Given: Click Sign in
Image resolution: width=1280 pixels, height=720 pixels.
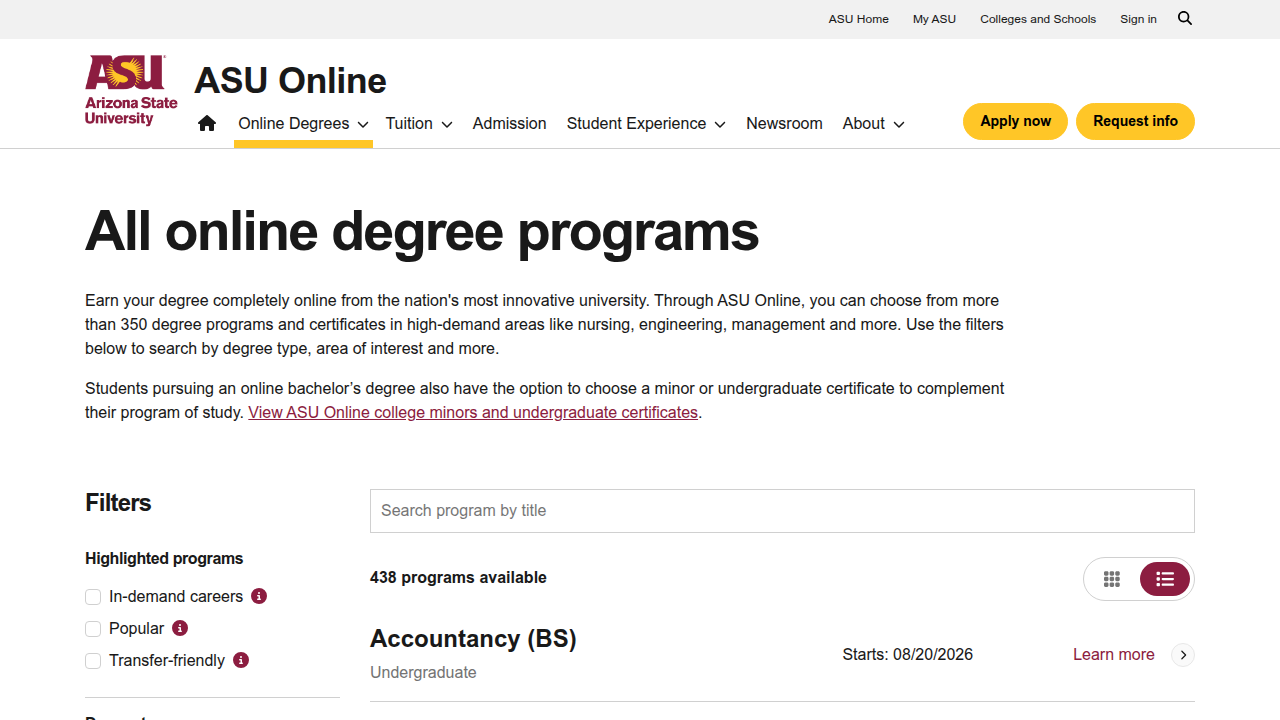Looking at the screenshot, I should [x=1138, y=19].
